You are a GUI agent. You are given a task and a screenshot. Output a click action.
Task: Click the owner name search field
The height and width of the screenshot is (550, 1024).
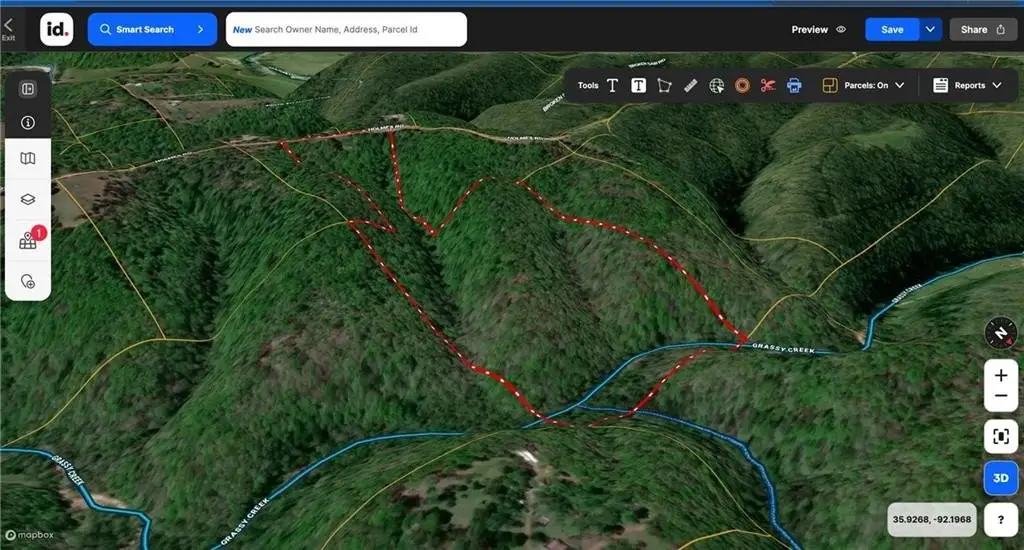coord(346,30)
